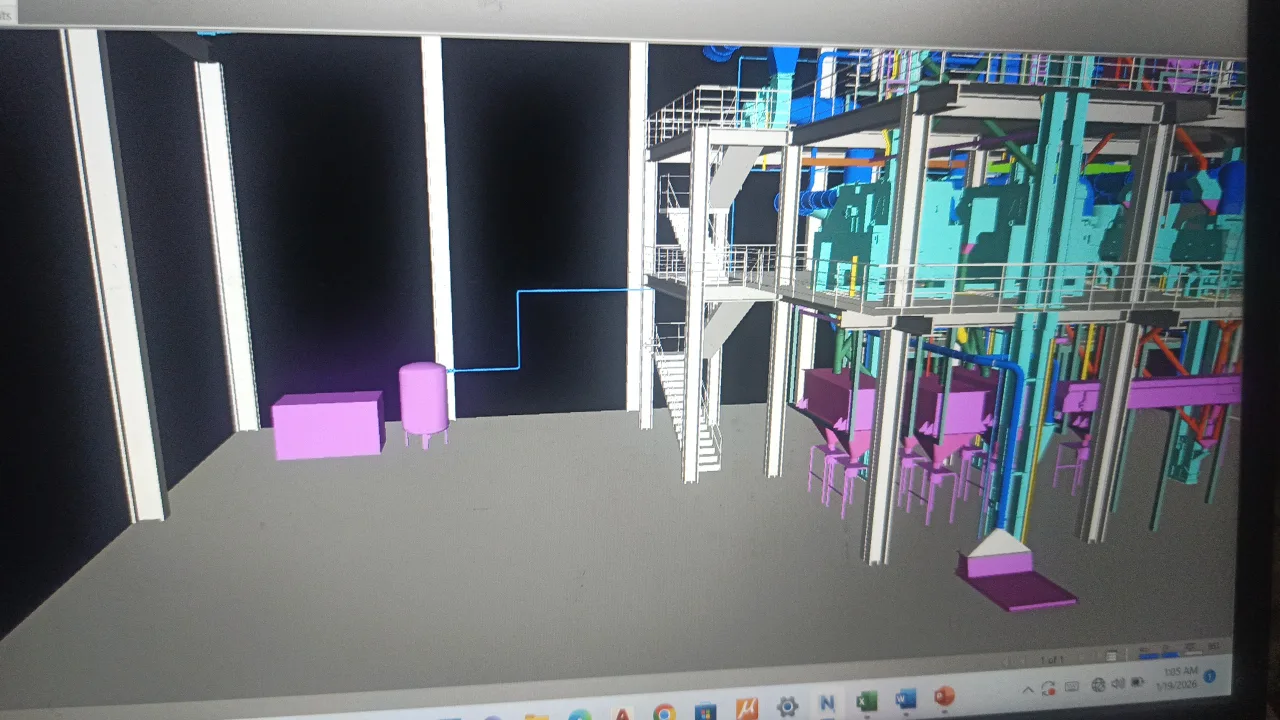Open Microsoft Store from the taskbar
The width and height of the screenshot is (1280, 720).
(x=705, y=712)
